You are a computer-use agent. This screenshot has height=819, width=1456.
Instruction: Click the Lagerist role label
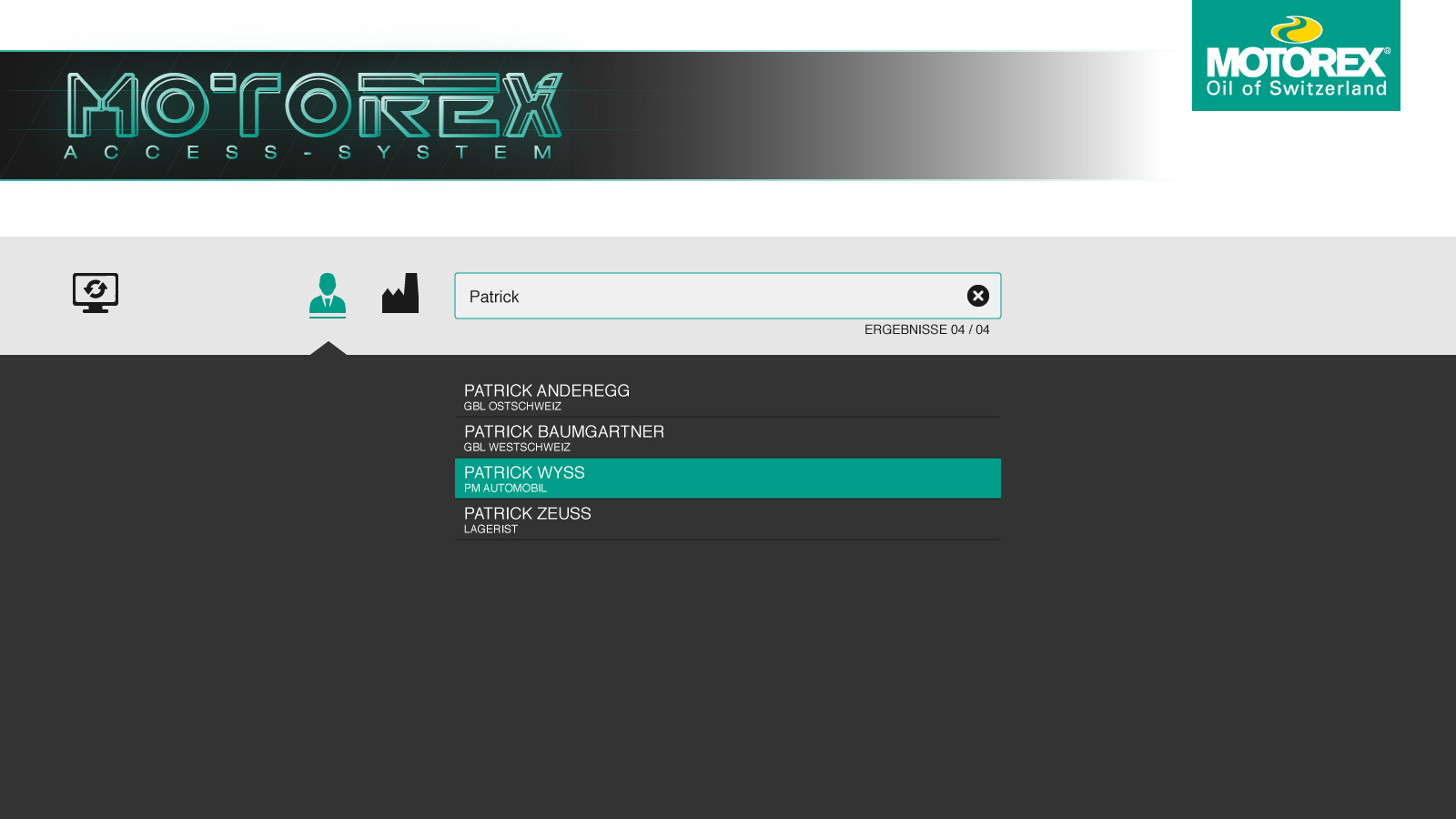(490, 530)
